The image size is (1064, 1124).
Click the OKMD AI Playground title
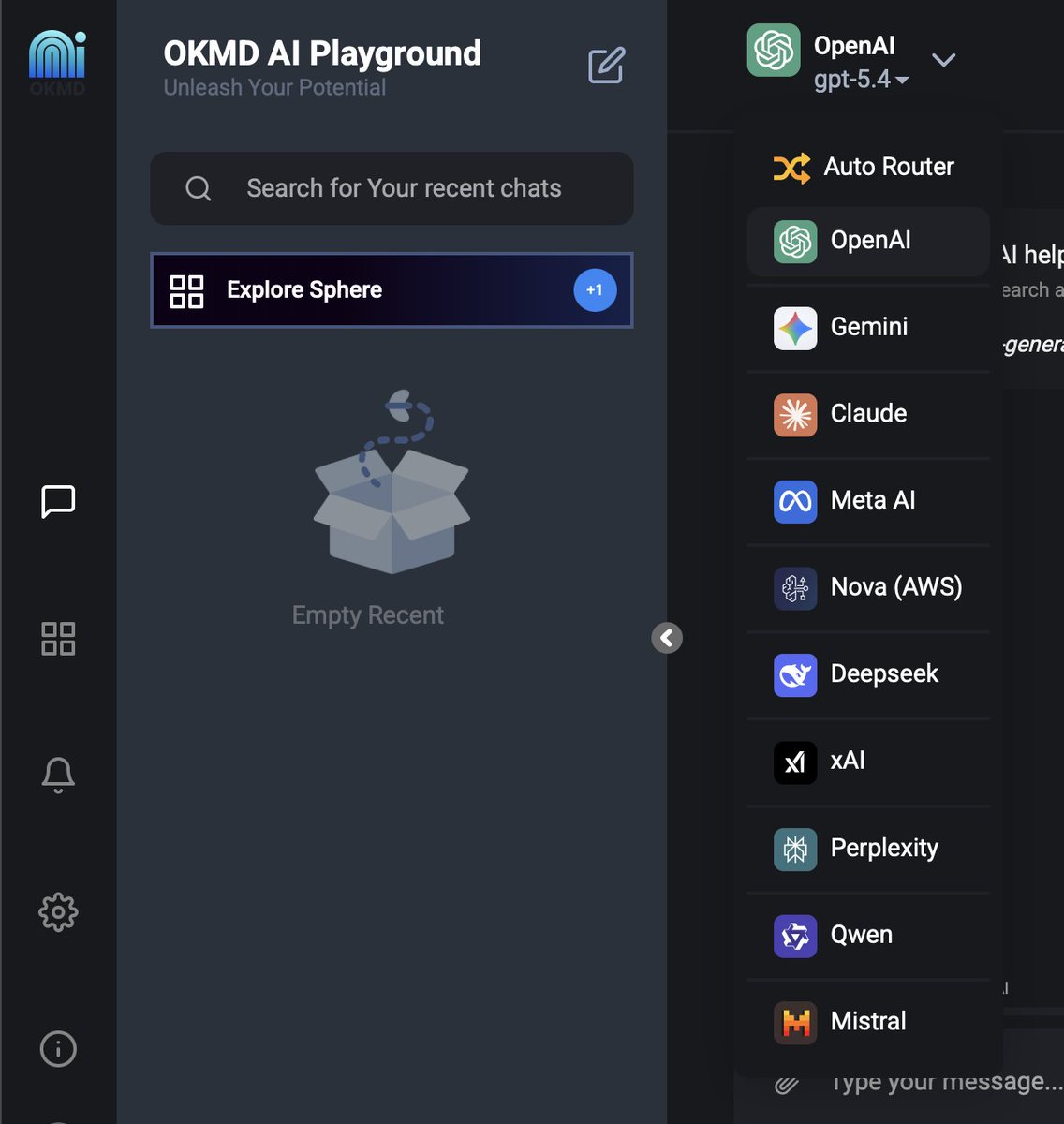pos(322,53)
